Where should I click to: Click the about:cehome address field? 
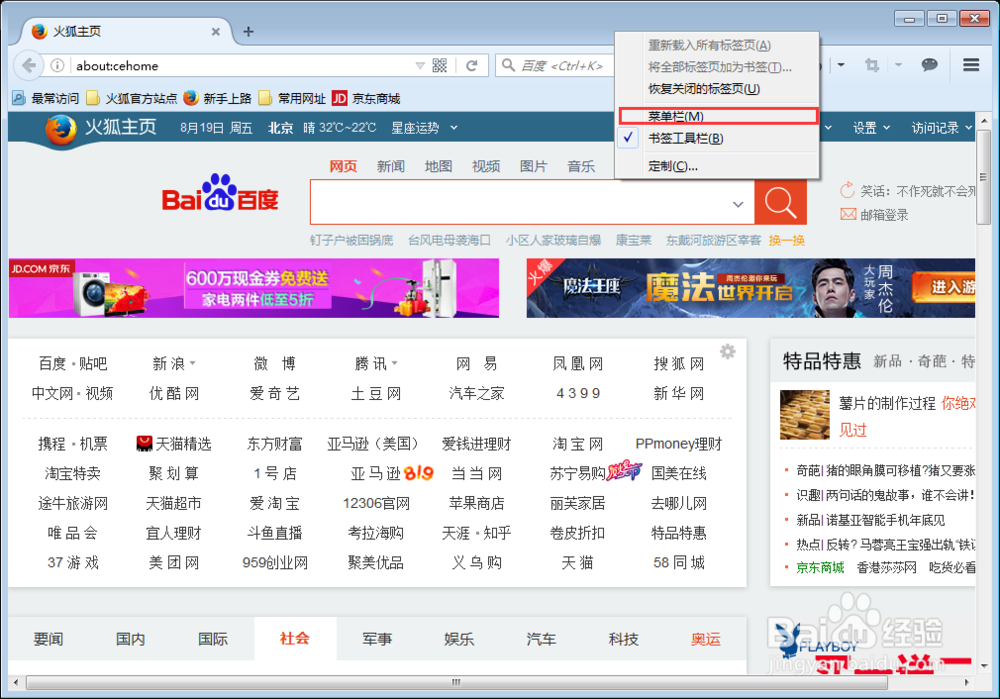tap(242, 66)
